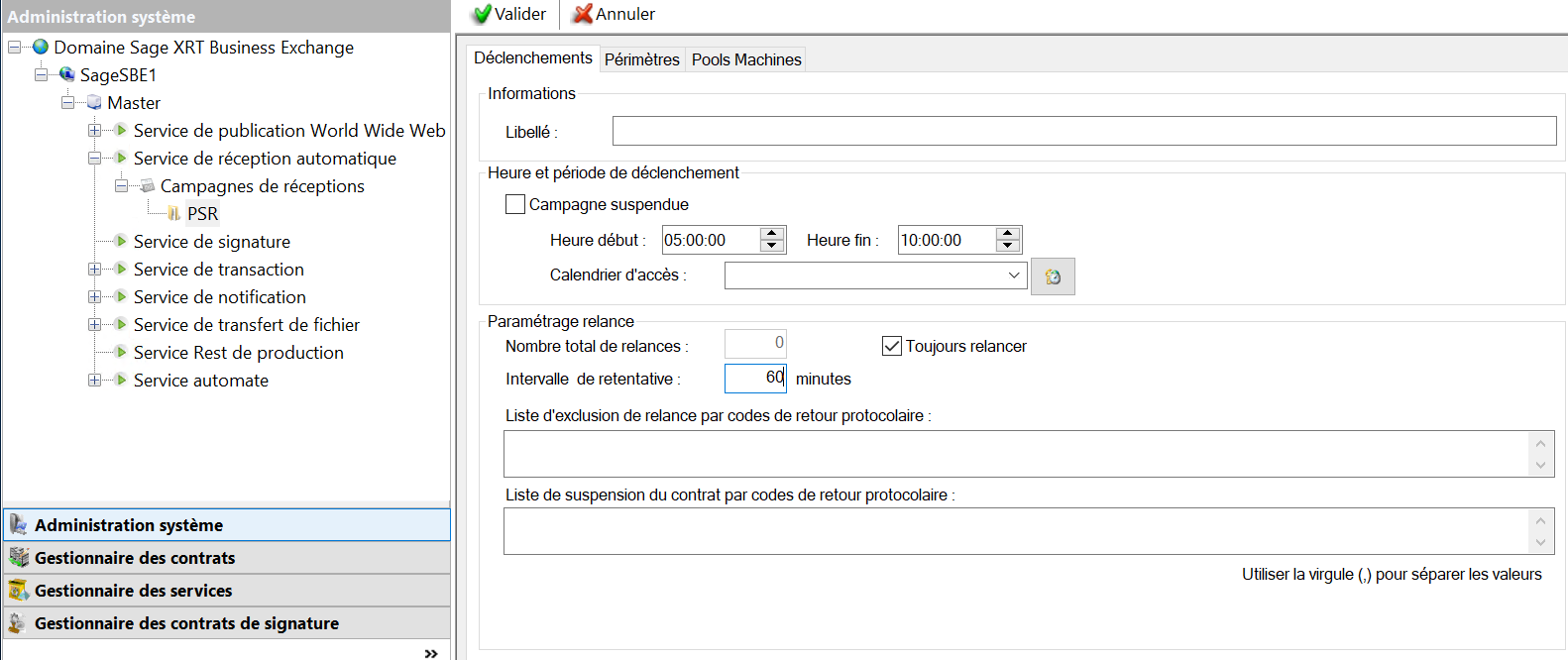The image size is (1568, 660).
Task: Switch to the Périmètres tab
Action: (x=641, y=59)
